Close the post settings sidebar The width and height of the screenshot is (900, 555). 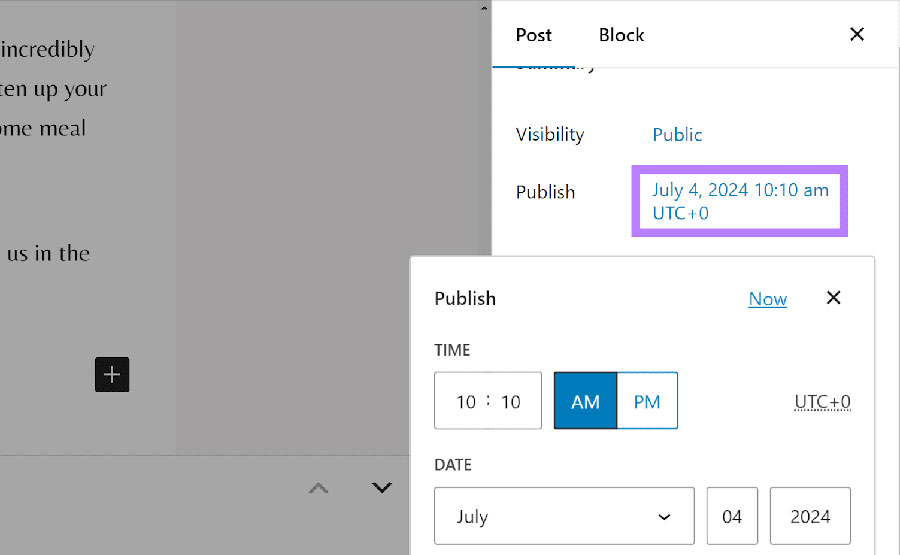coord(856,34)
